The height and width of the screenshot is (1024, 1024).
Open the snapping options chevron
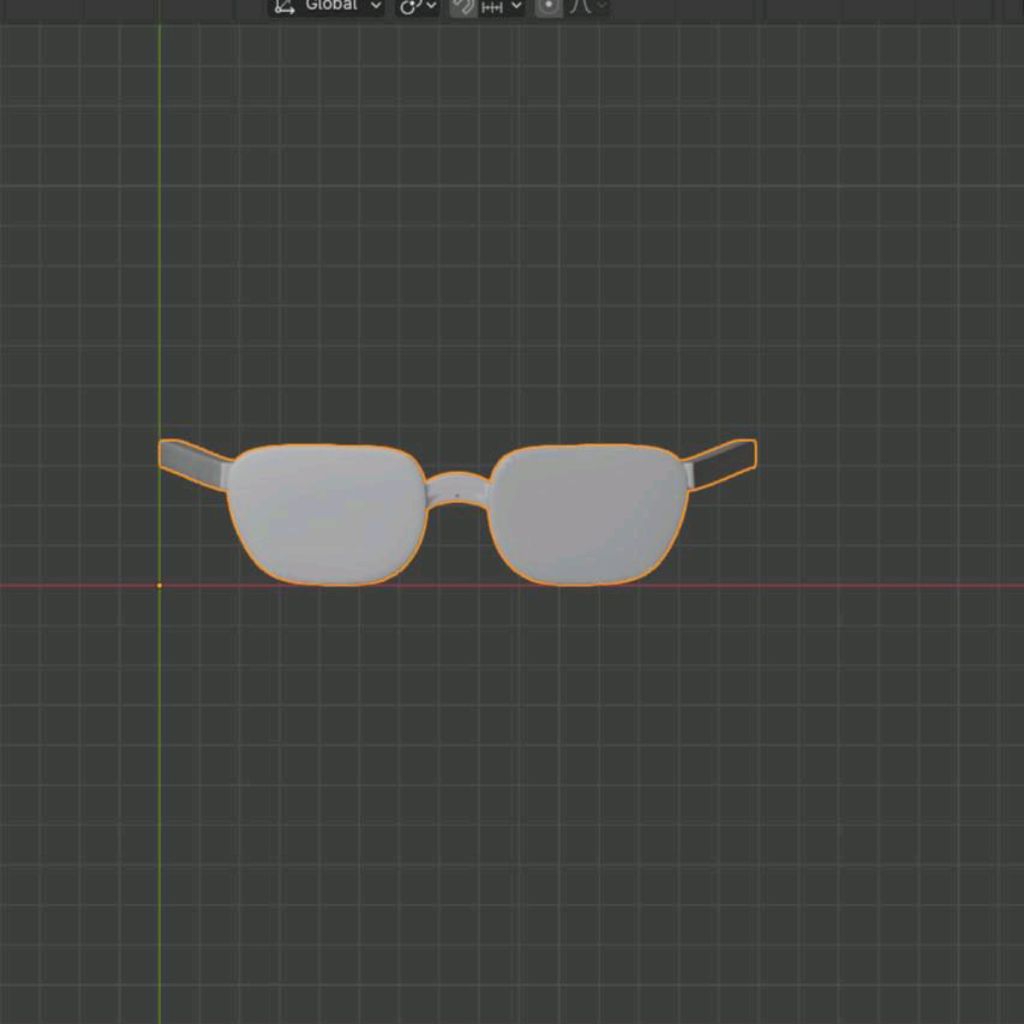point(516,6)
